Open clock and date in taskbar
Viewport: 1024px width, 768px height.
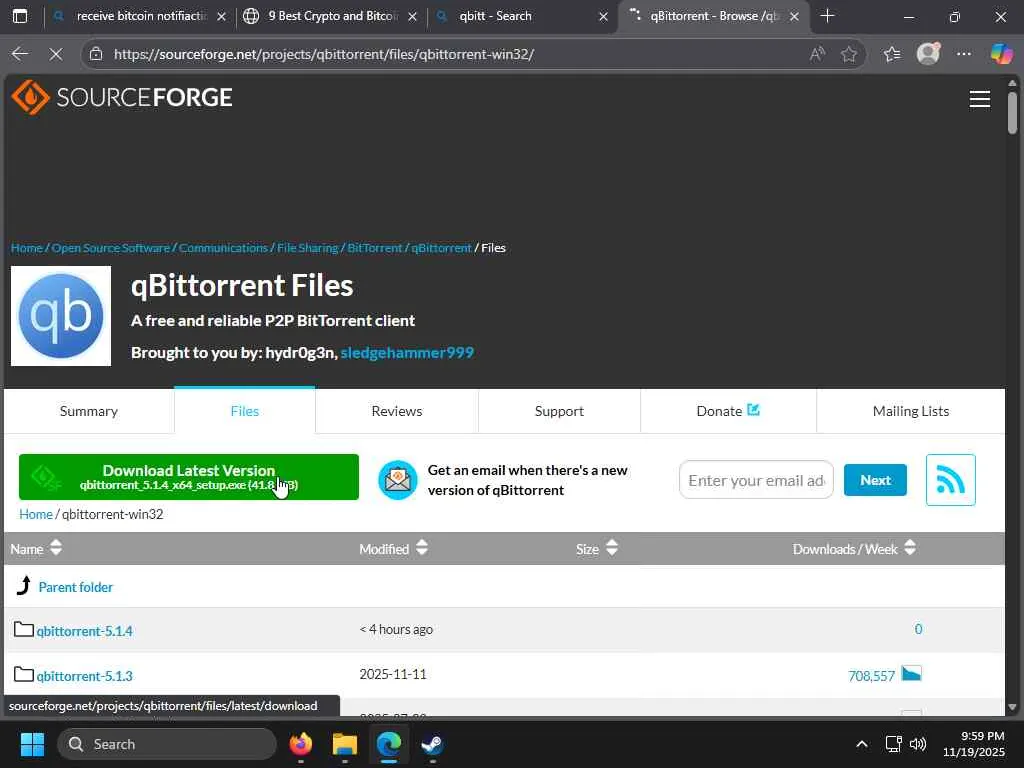coord(973,744)
